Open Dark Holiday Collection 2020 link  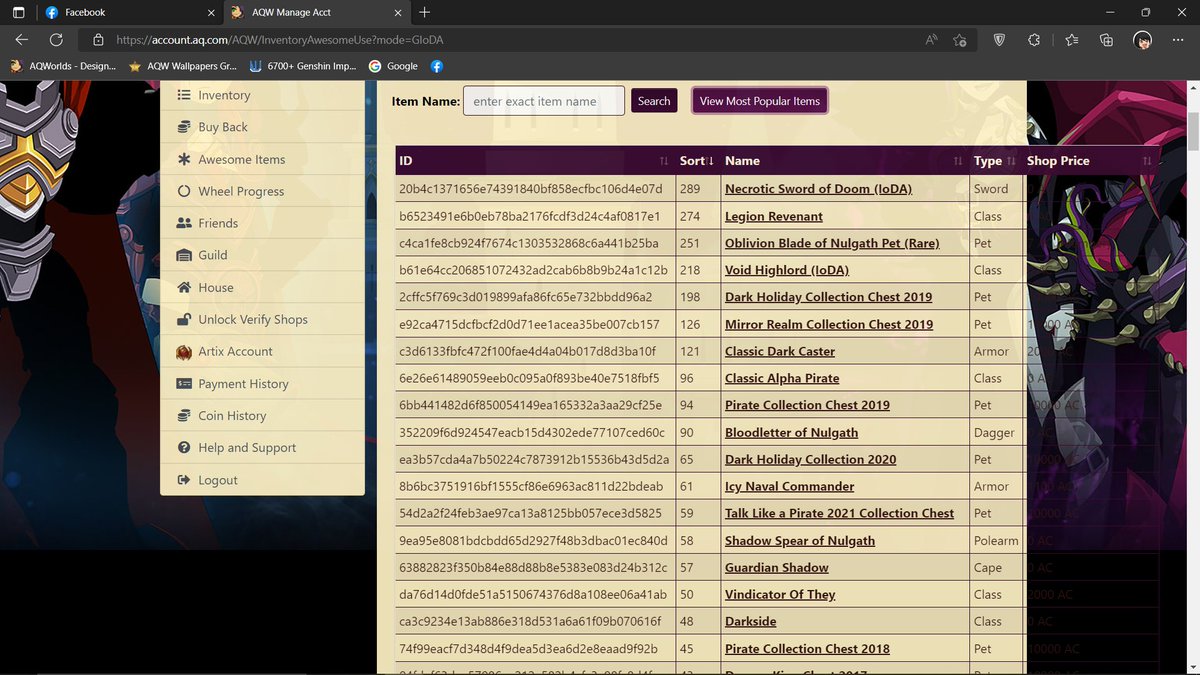click(x=810, y=459)
